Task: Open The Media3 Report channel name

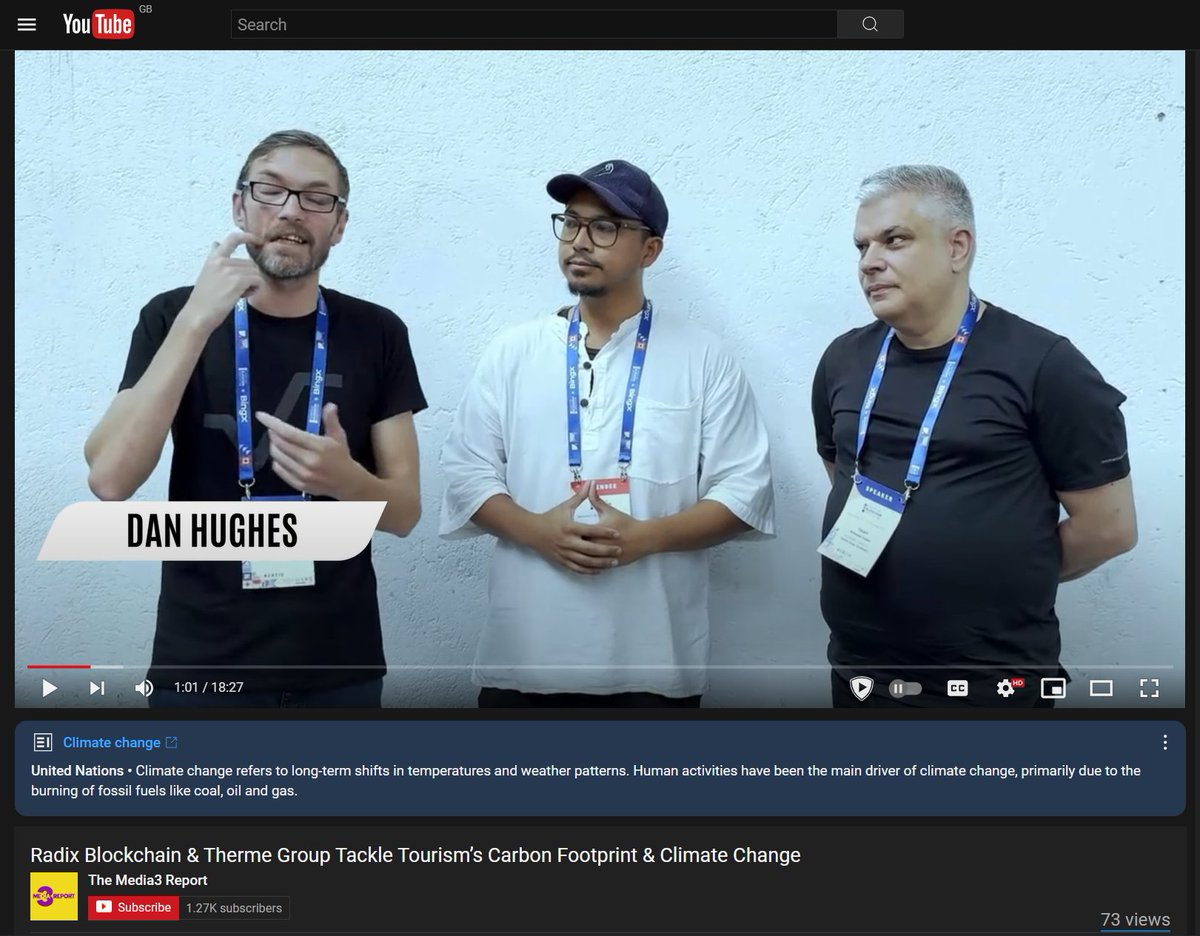Action: tap(148, 880)
